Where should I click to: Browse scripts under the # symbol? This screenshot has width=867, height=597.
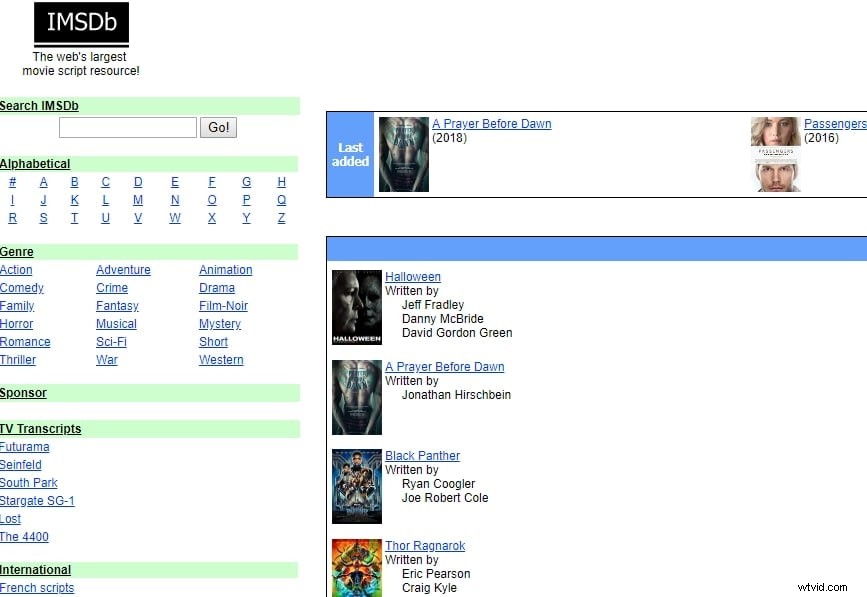12,182
